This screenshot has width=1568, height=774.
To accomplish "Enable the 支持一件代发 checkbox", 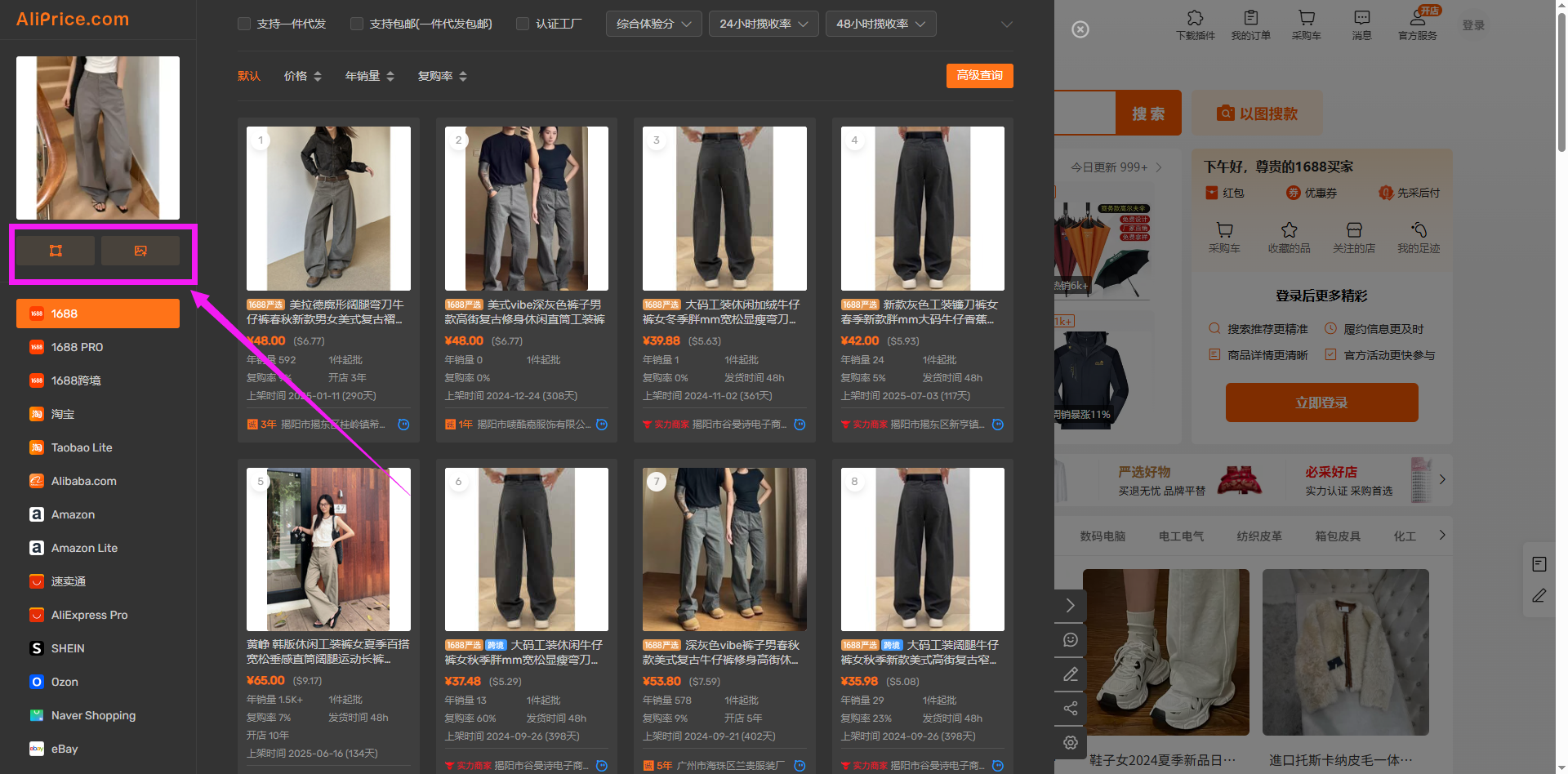I will (244, 24).
